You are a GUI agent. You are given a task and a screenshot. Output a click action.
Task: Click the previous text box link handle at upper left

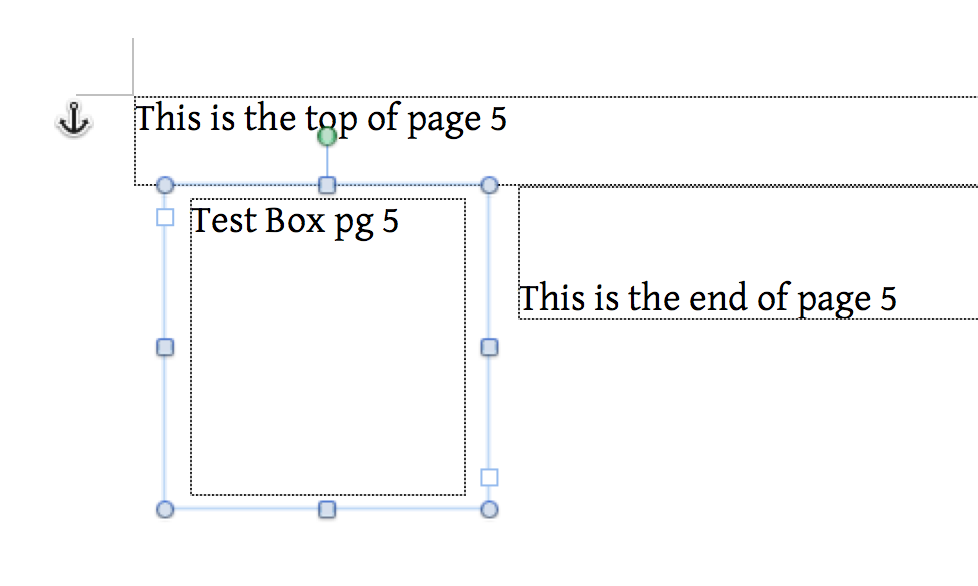[165, 218]
